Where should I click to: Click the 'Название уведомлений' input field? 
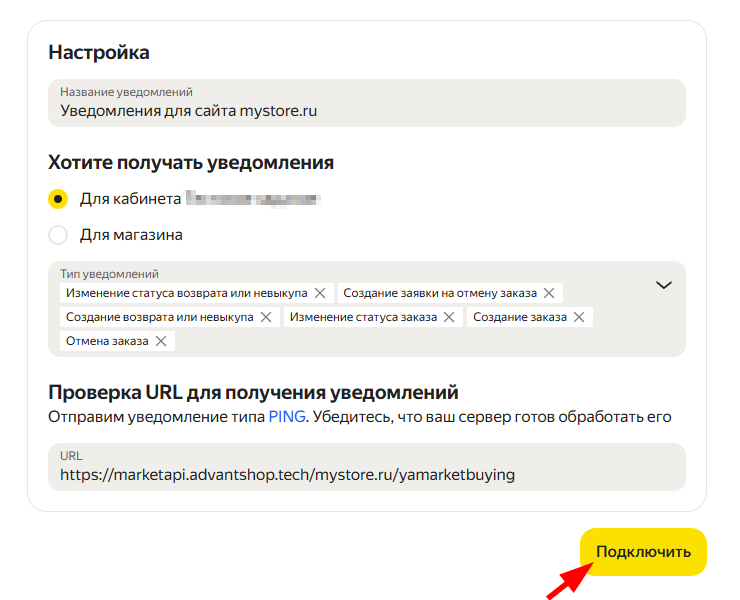[366, 111]
